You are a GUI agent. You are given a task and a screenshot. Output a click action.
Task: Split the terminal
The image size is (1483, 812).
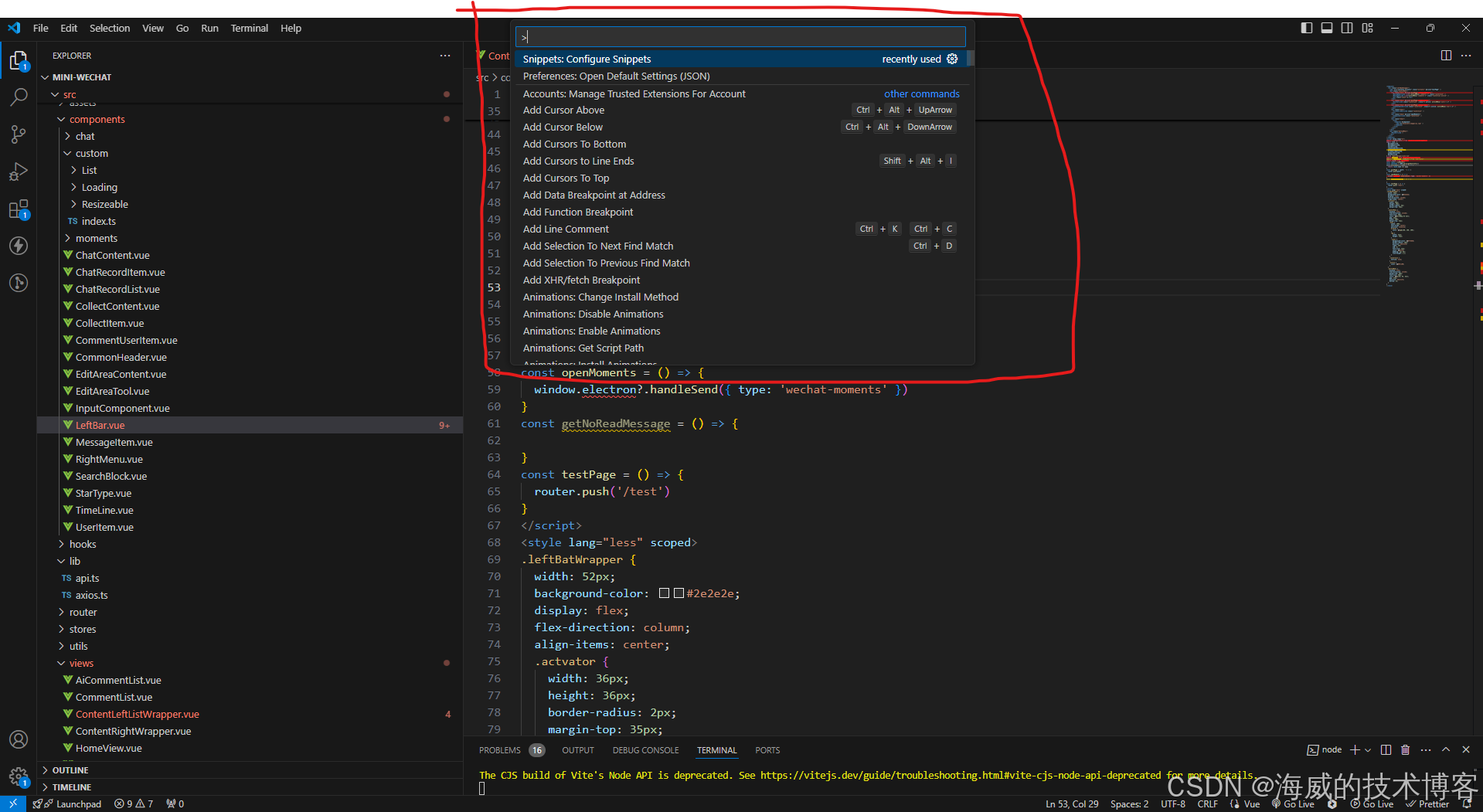click(x=1386, y=749)
